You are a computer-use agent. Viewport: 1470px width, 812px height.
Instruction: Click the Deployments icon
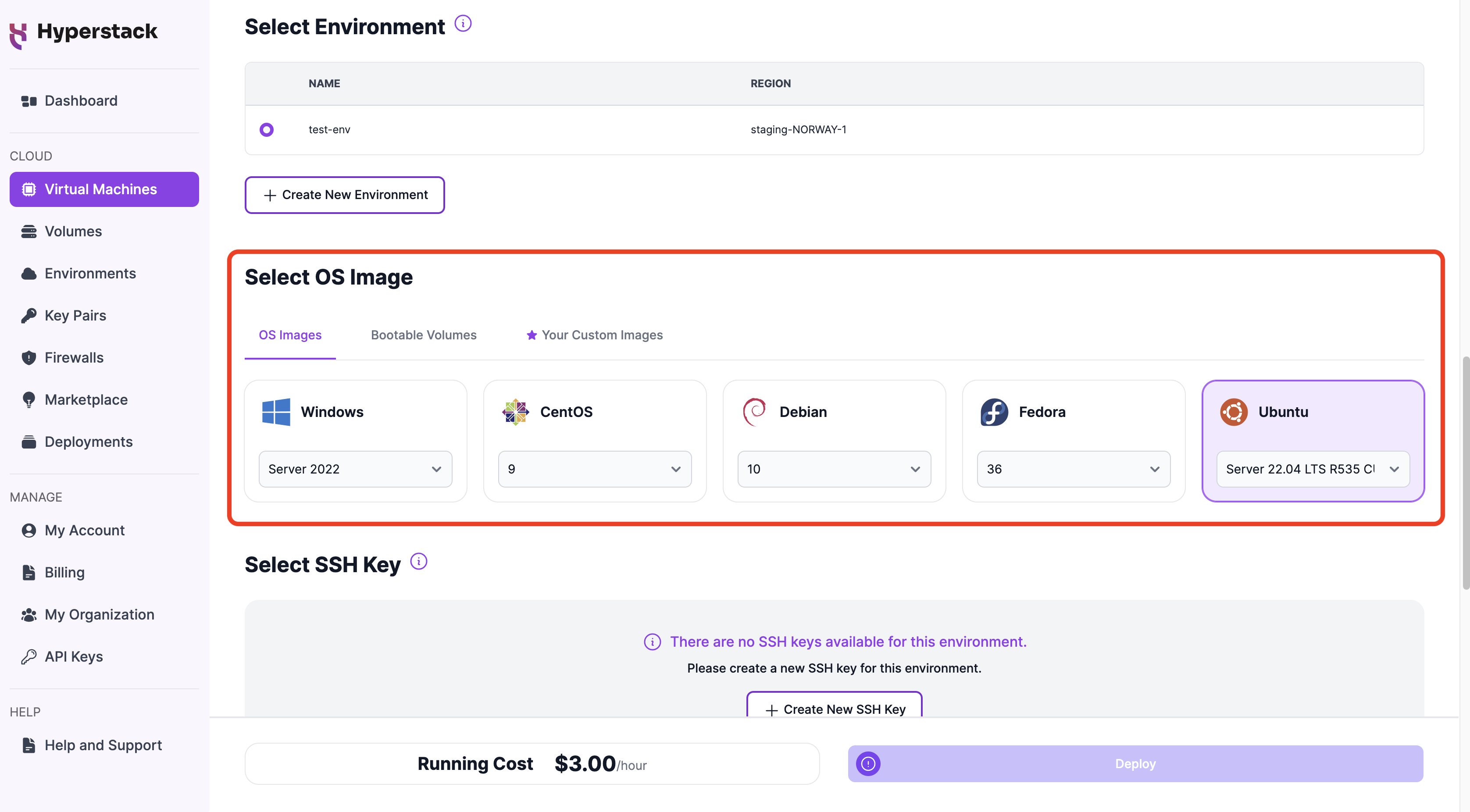click(x=29, y=442)
